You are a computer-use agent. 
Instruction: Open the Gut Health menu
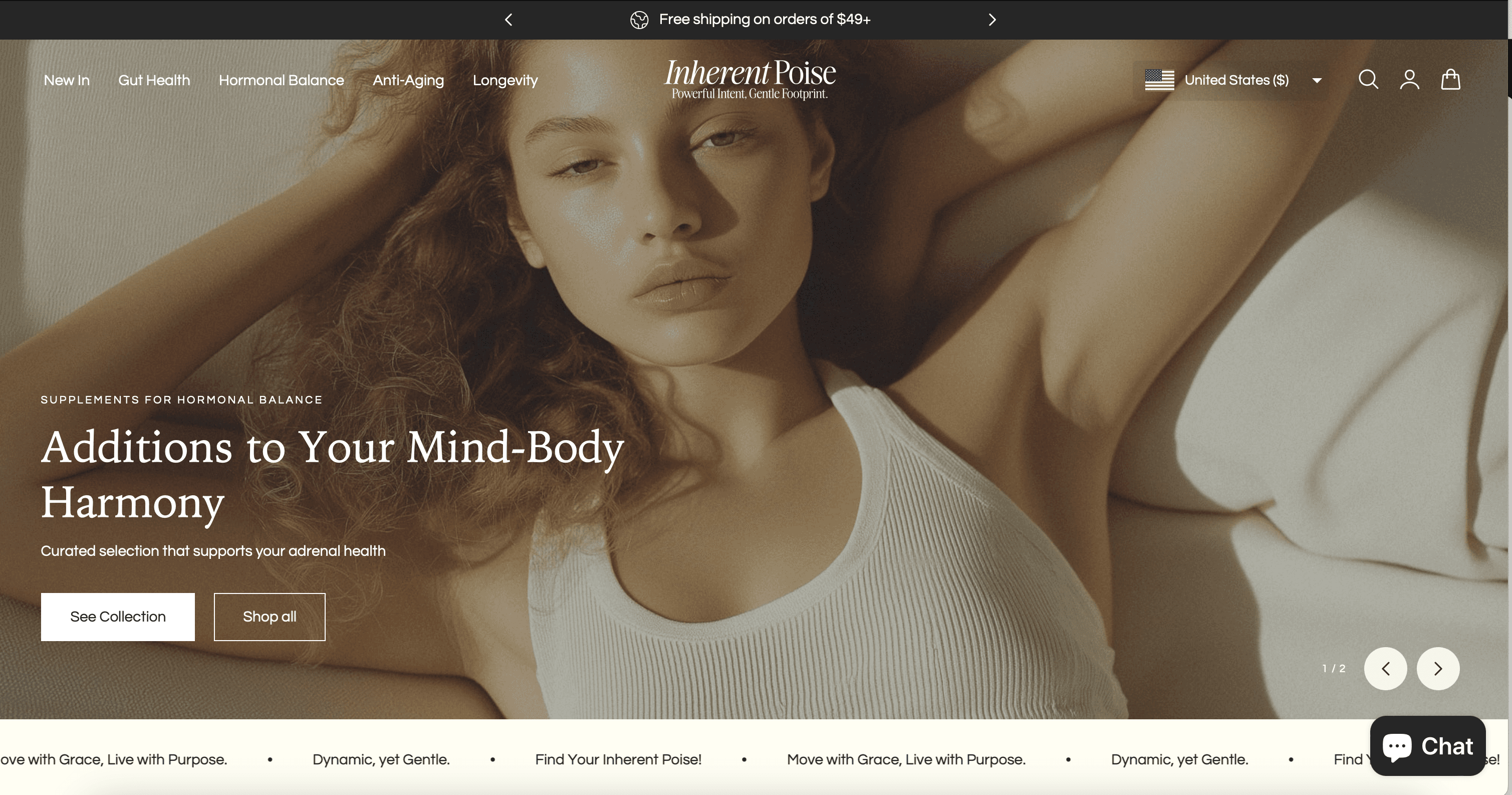pyautogui.click(x=154, y=80)
